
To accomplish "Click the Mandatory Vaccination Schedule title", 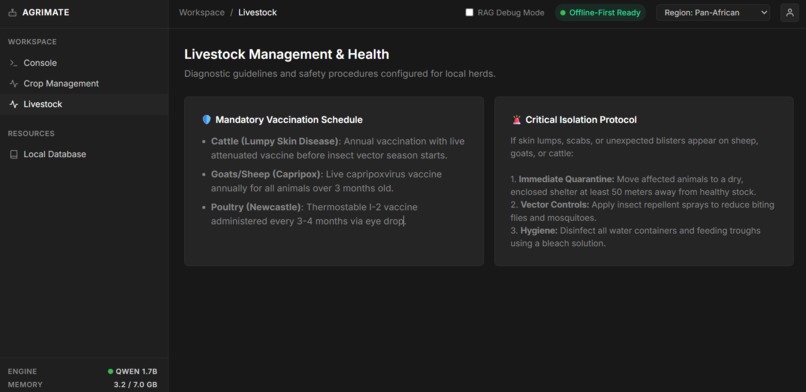I will [289, 120].
